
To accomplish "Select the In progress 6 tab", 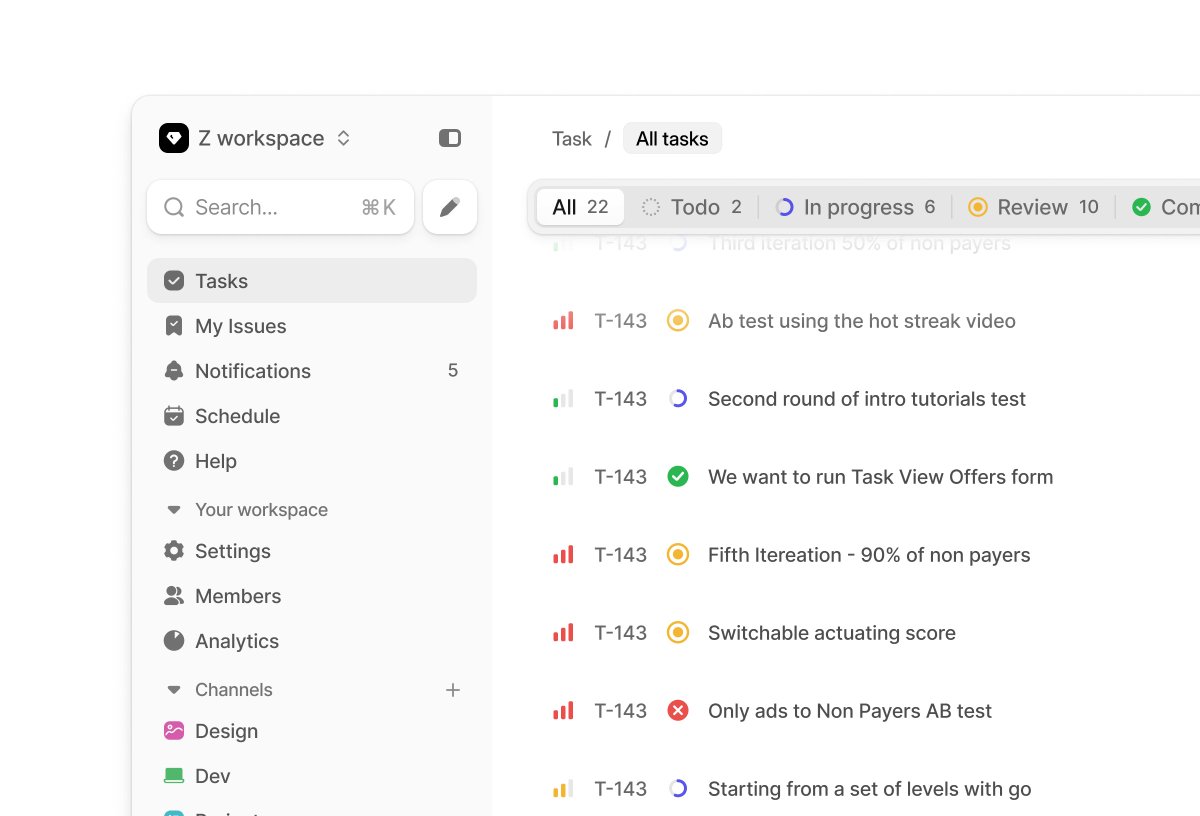I will 856,207.
